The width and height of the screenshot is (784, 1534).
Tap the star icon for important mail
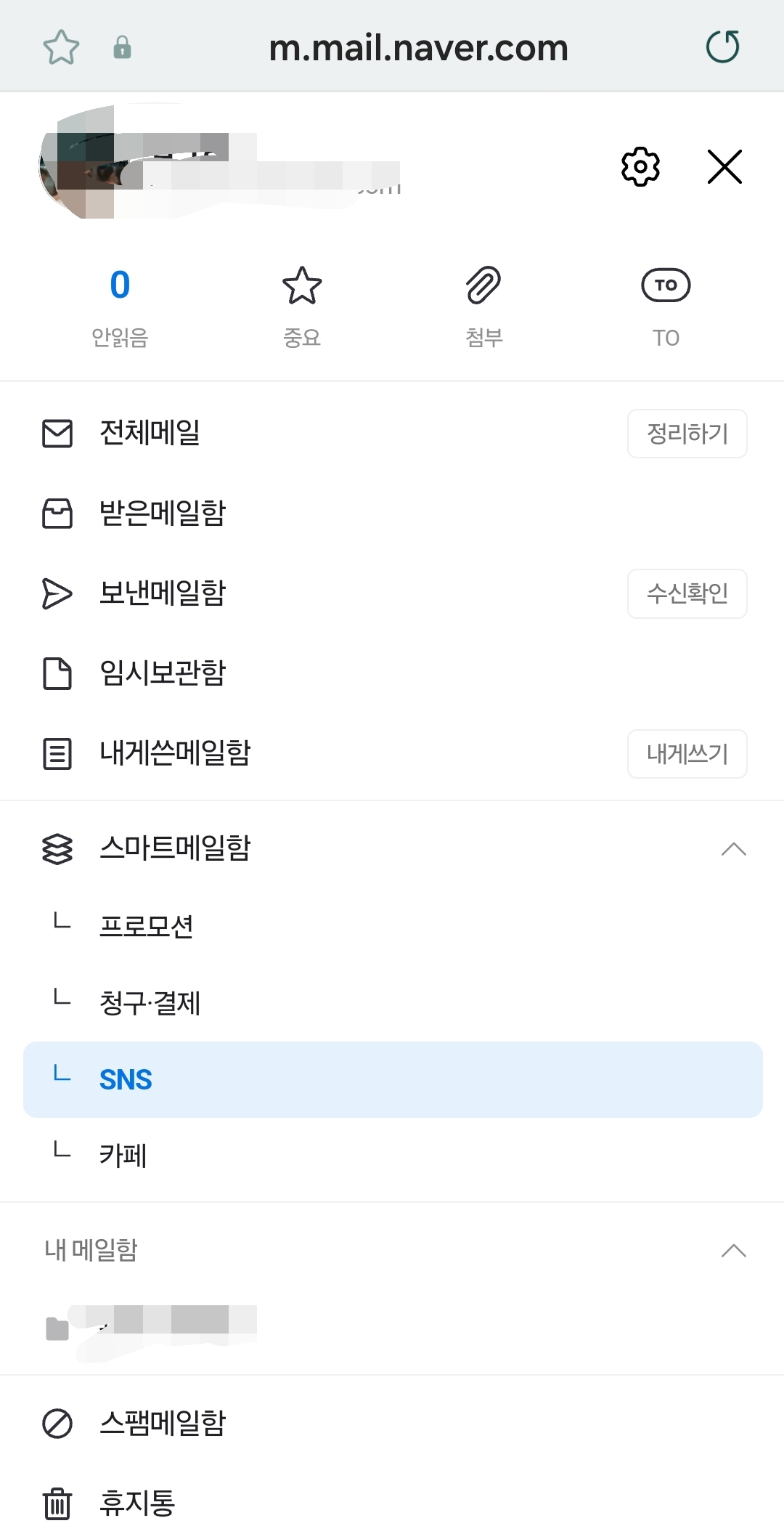point(302,285)
